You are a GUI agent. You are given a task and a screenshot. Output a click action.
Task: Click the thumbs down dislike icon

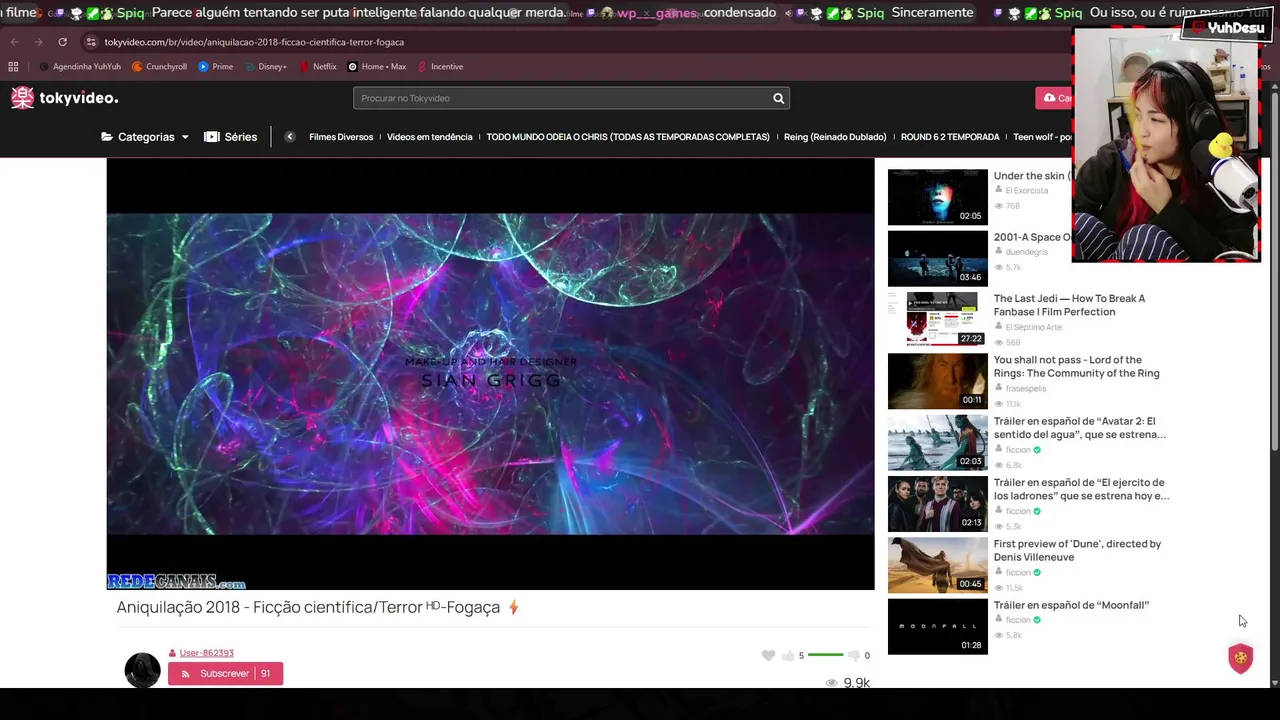point(853,655)
